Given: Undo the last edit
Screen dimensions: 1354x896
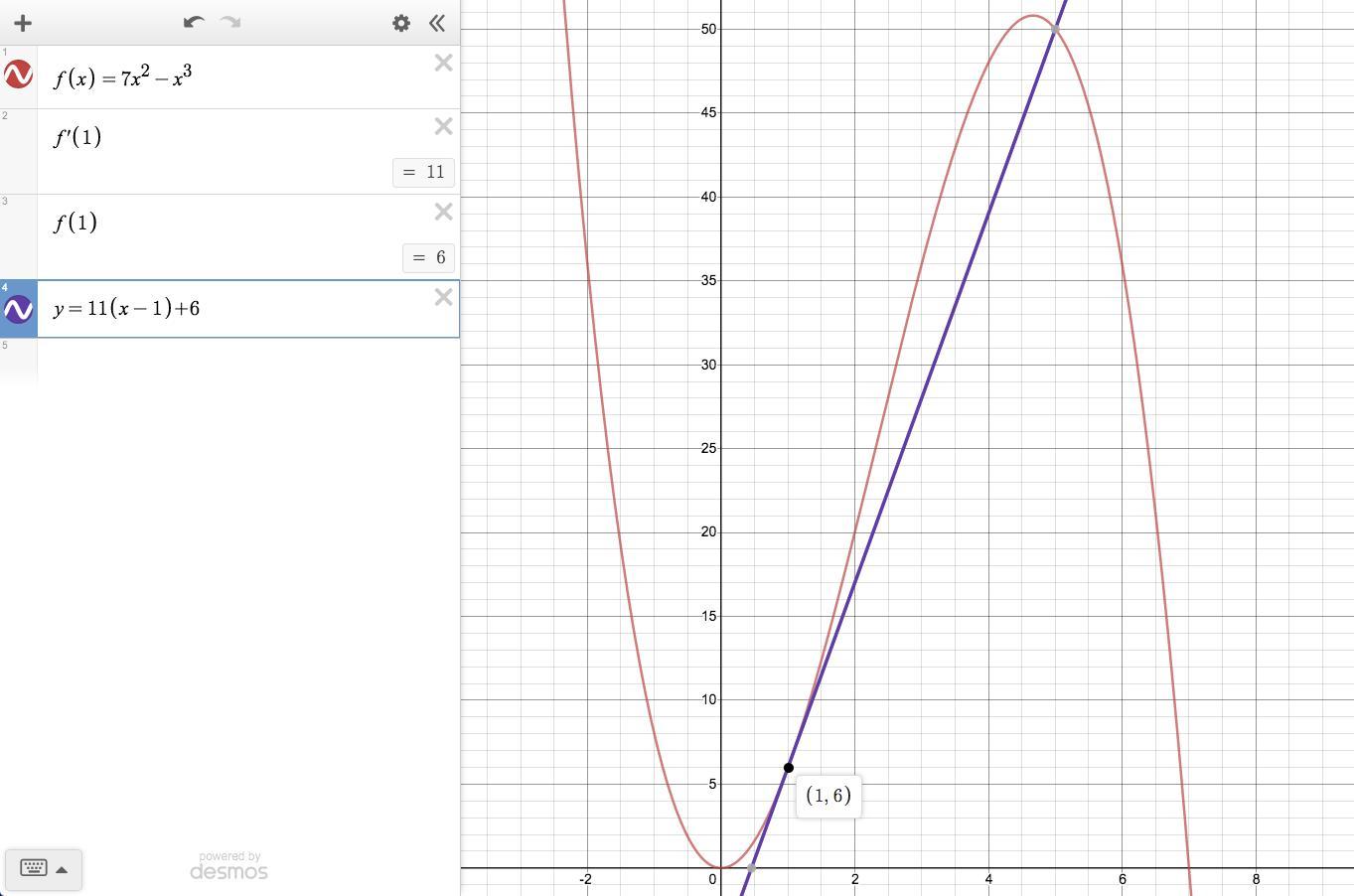Looking at the screenshot, I should coord(194,22).
